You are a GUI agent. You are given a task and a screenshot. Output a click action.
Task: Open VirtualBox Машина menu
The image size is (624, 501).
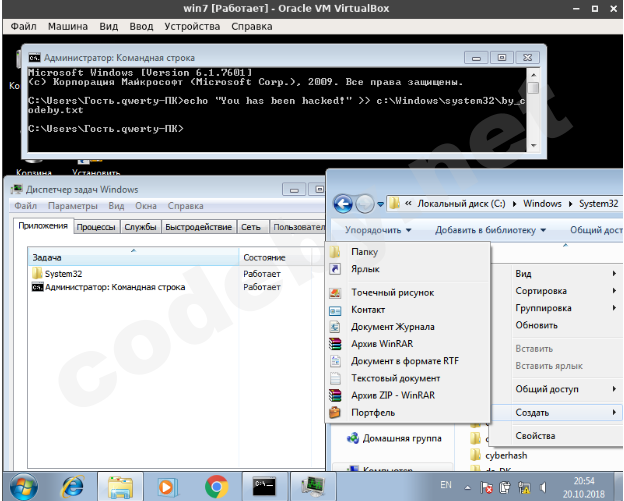(x=68, y=26)
